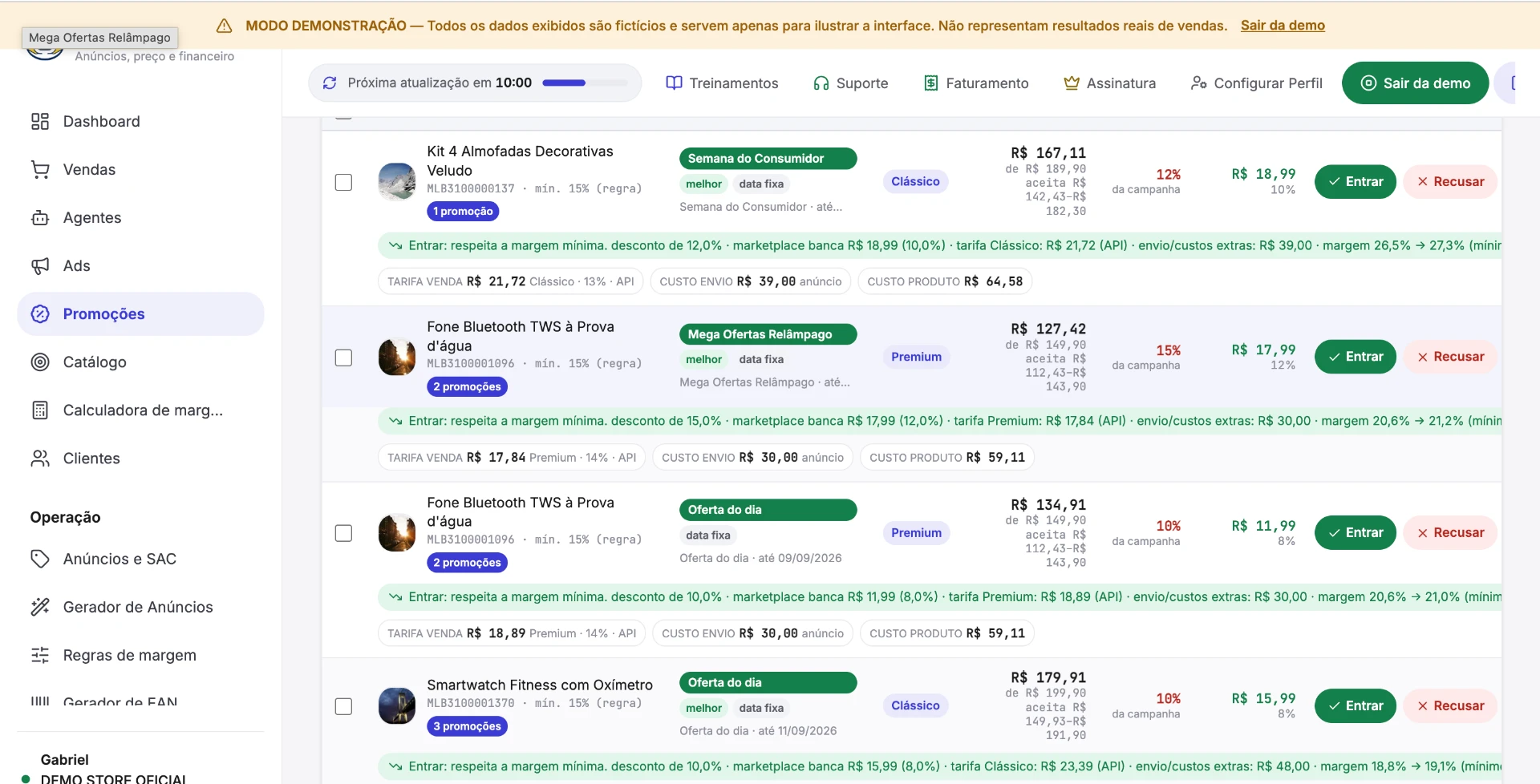Open Vendas in the sidebar
The height and width of the screenshot is (784, 1540).
(x=140, y=169)
